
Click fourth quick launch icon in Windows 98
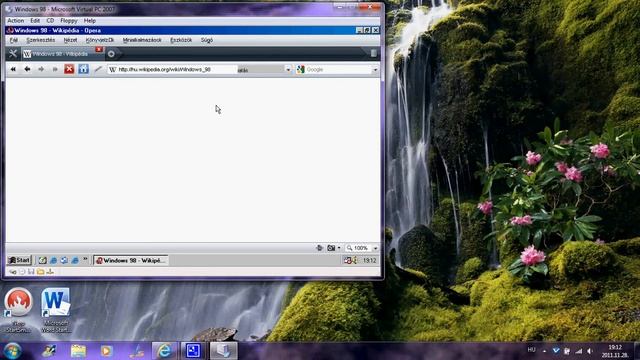pos(75,260)
